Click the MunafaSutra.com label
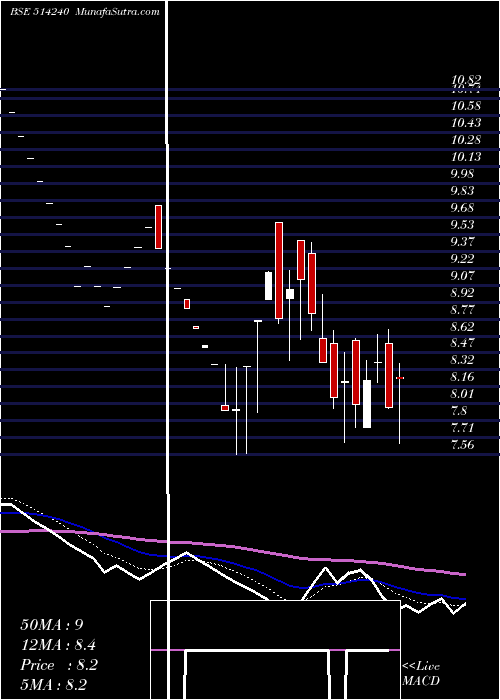This screenshot has width=500, height=700. point(118,12)
